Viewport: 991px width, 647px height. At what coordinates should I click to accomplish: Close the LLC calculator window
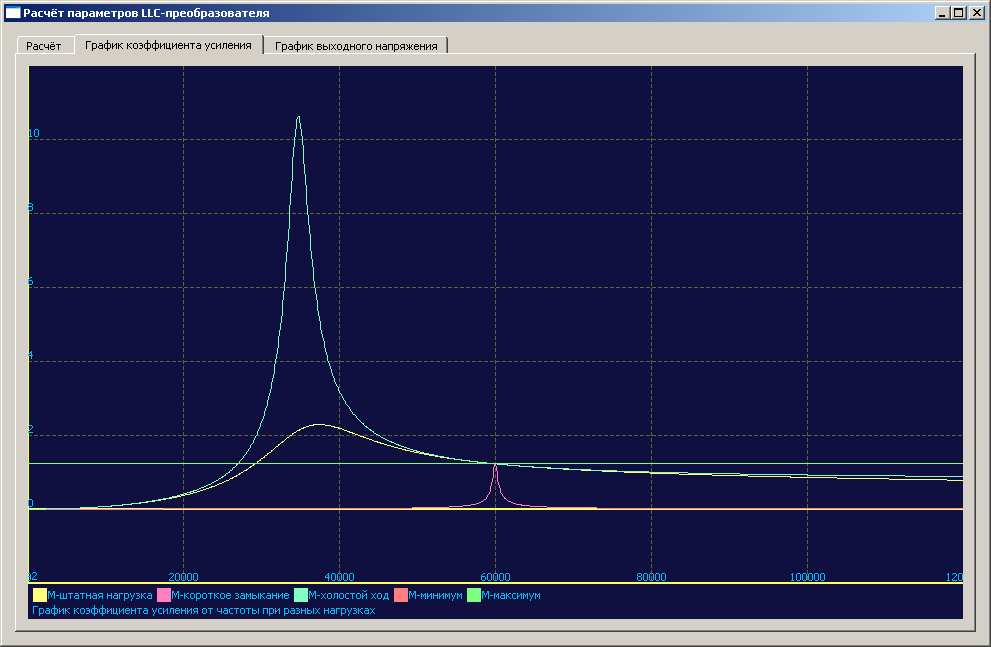[976, 13]
